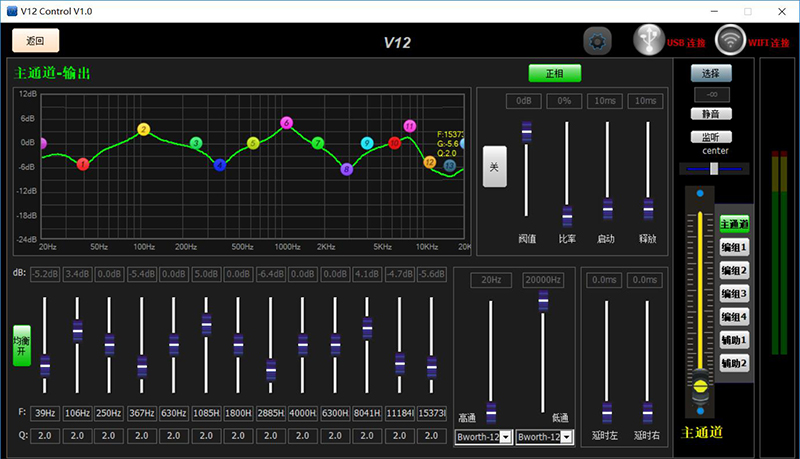Select magenta EQ node 6 on graph
This screenshot has height=459, width=800.
point(286,122)
